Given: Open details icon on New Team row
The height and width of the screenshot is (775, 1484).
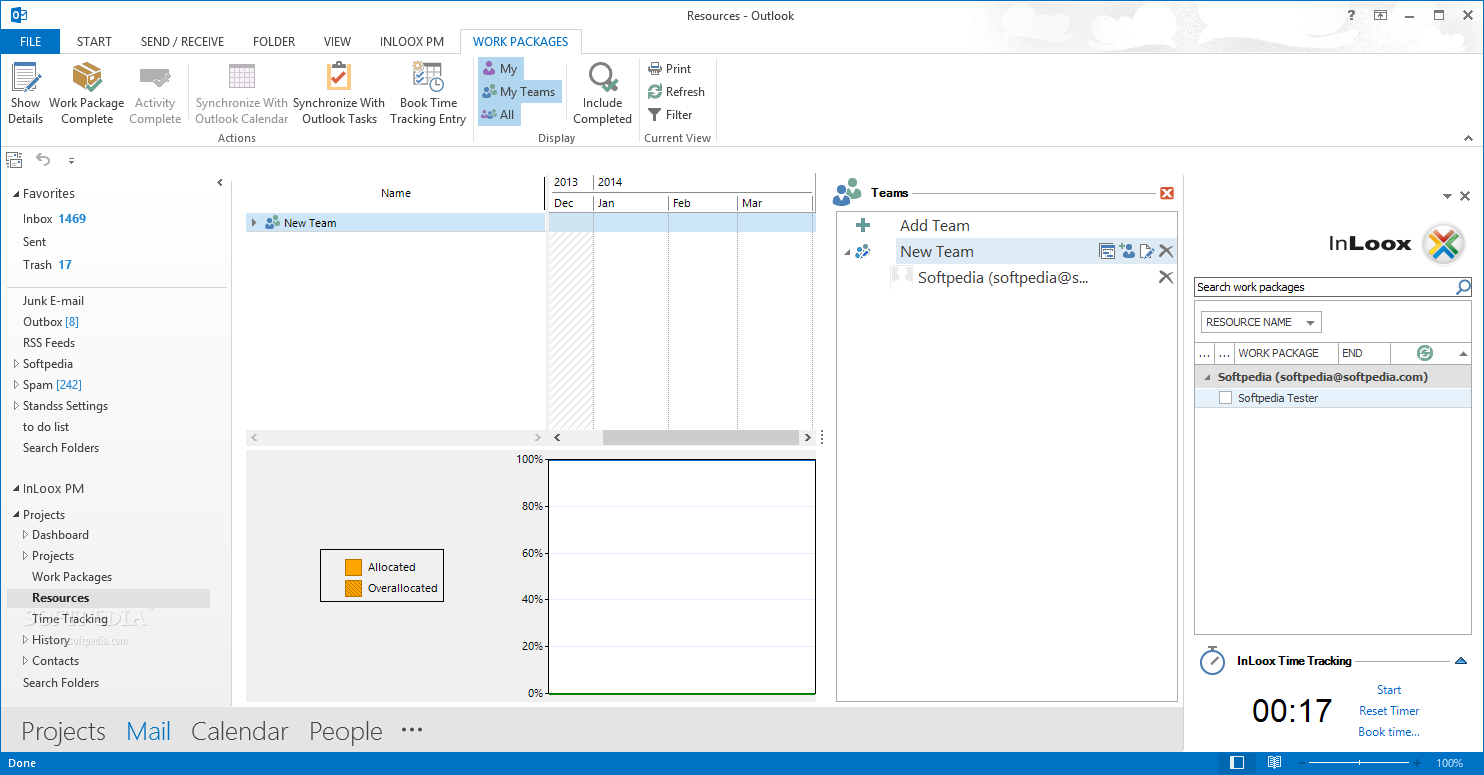Looking at the screenshot, I should point(1107,252).
